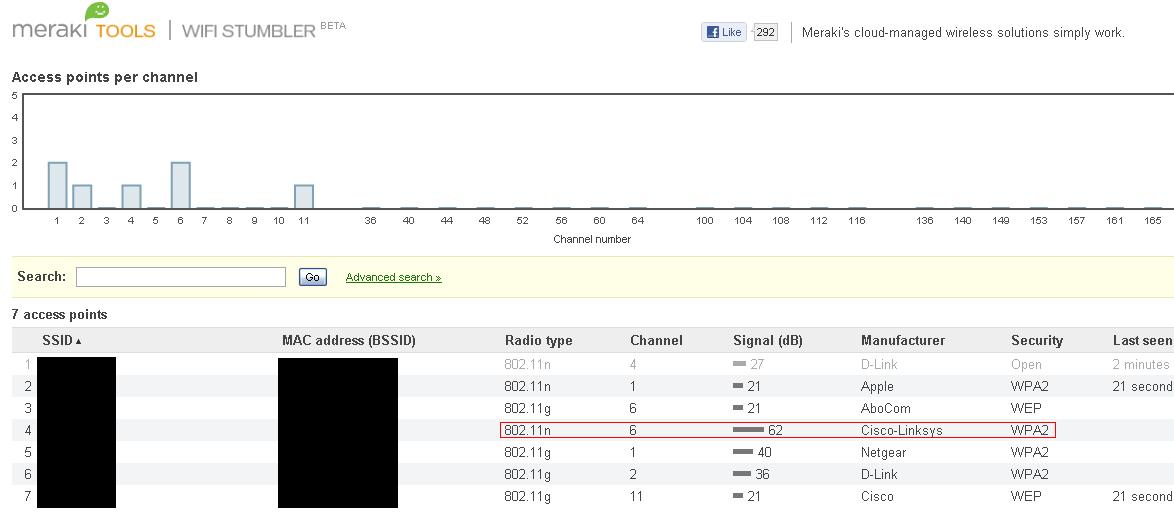
Task: Select the Apple manufacturer cell
Action: 878,386
